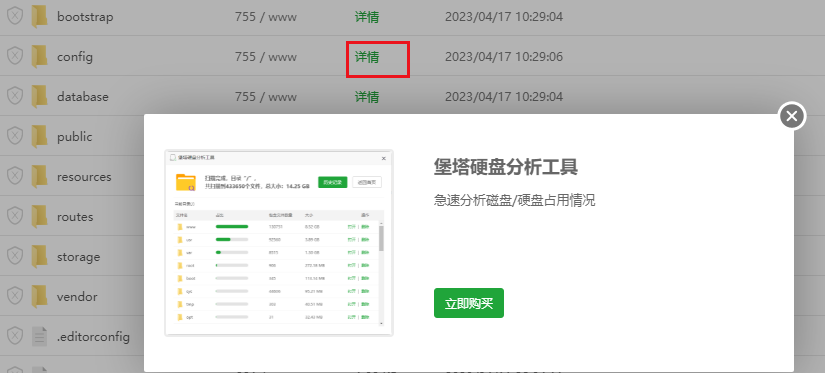Click the 急速分析磁盘/硬盘占用情况 description text

coord(515,200)
